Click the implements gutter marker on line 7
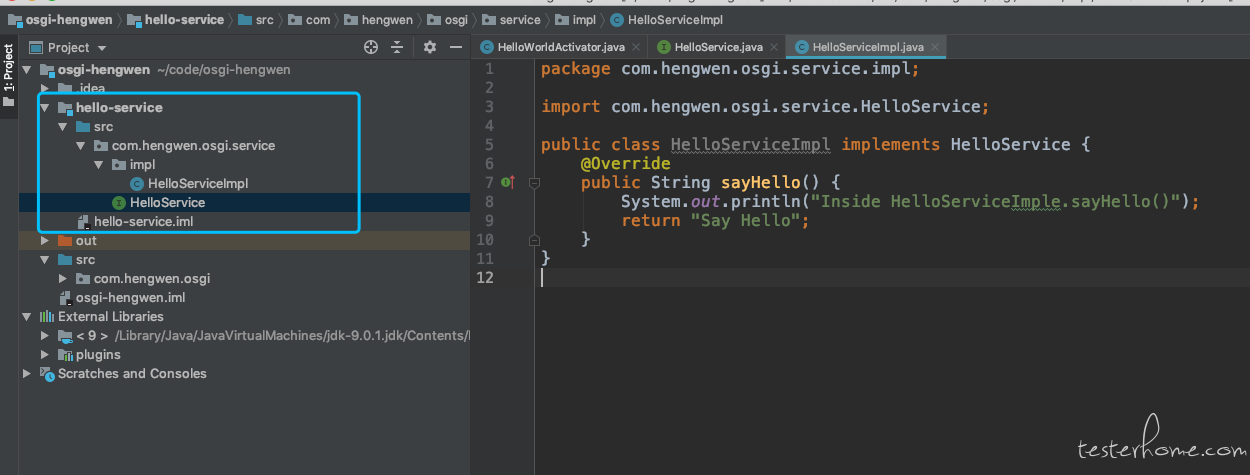 click(508, 182)
